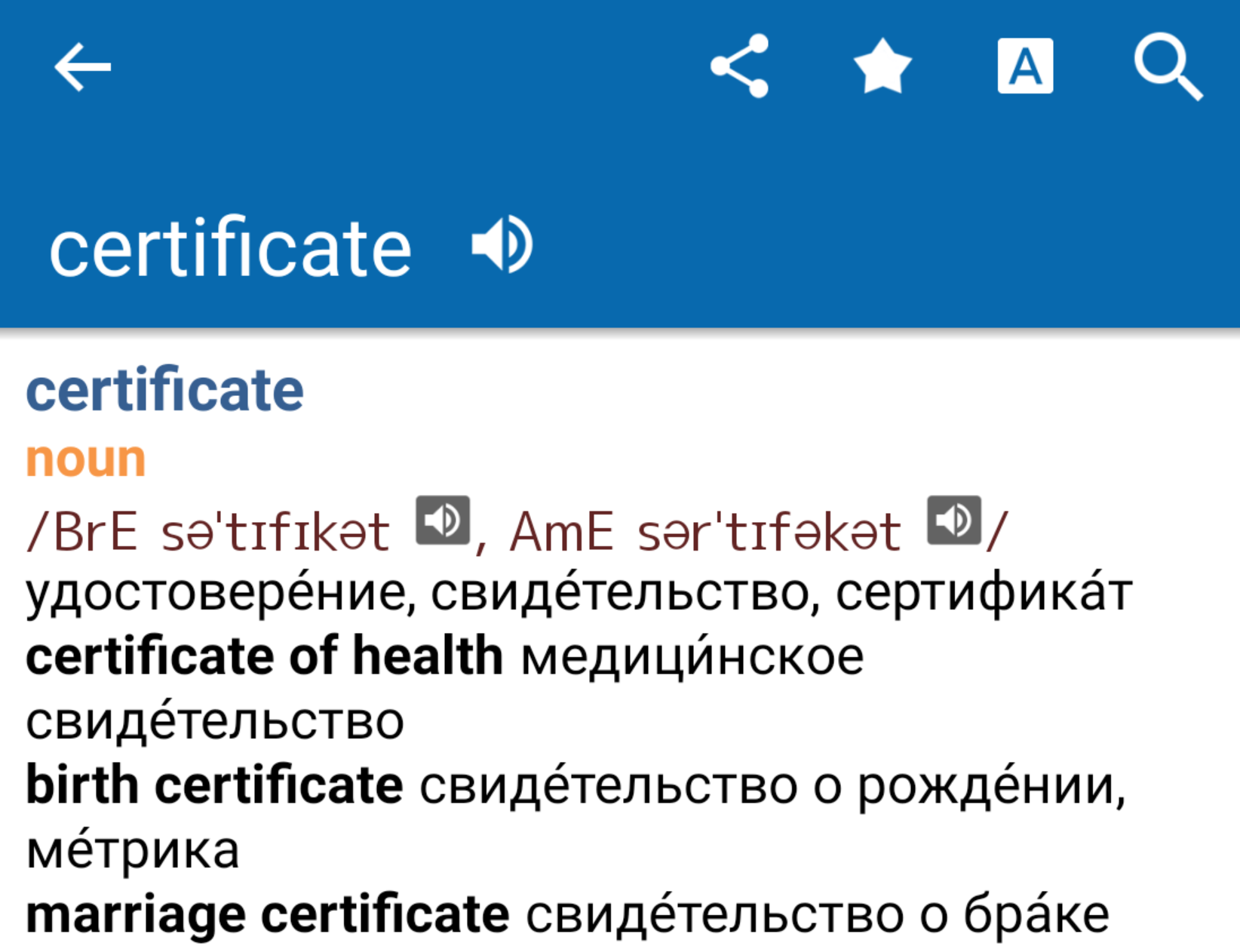This screenshot has height=952, width=1240.
Task: Select the phrase 'marriage certificate'
Action: 268,915
